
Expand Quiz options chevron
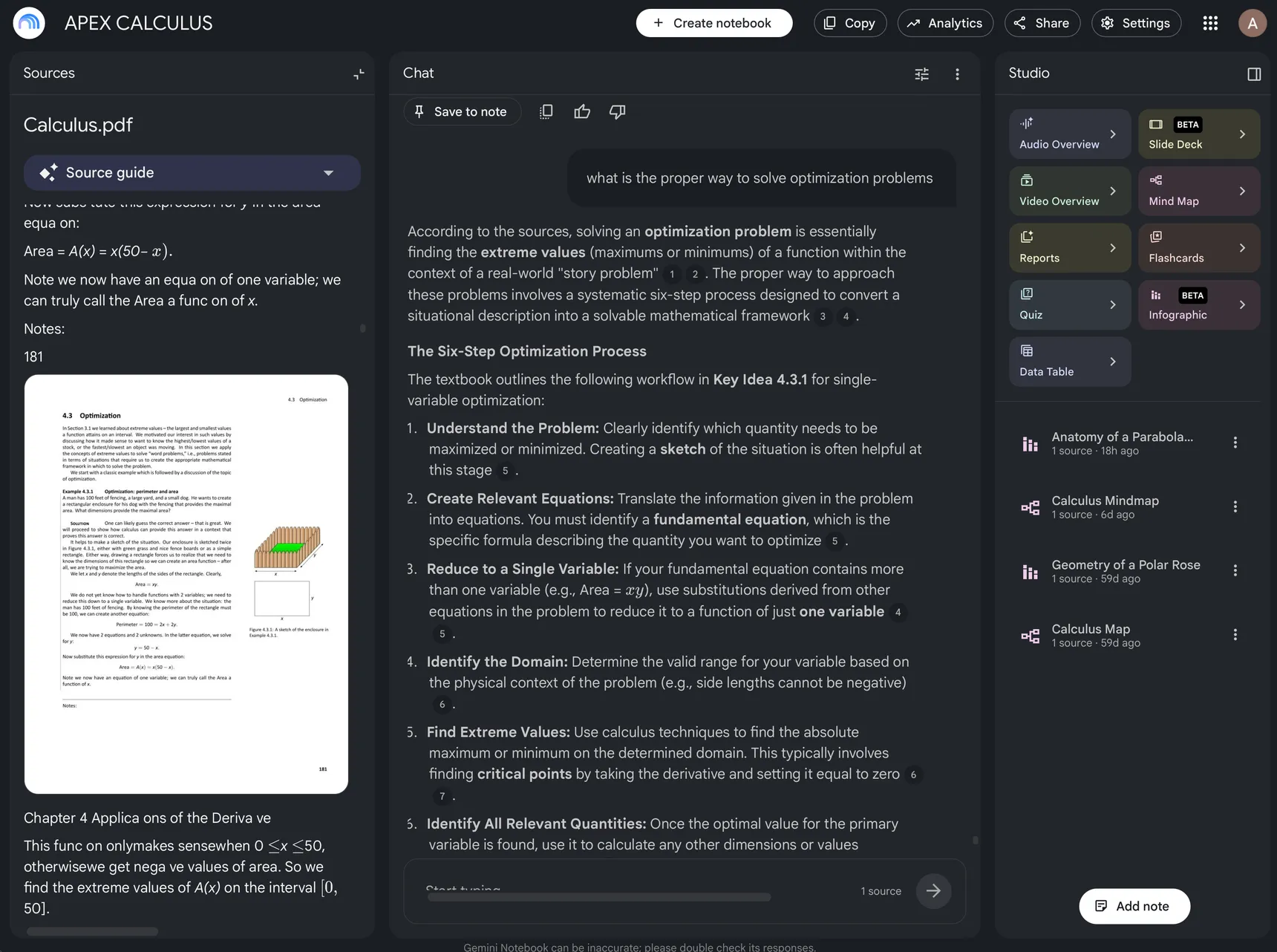tap(1112, 304)
